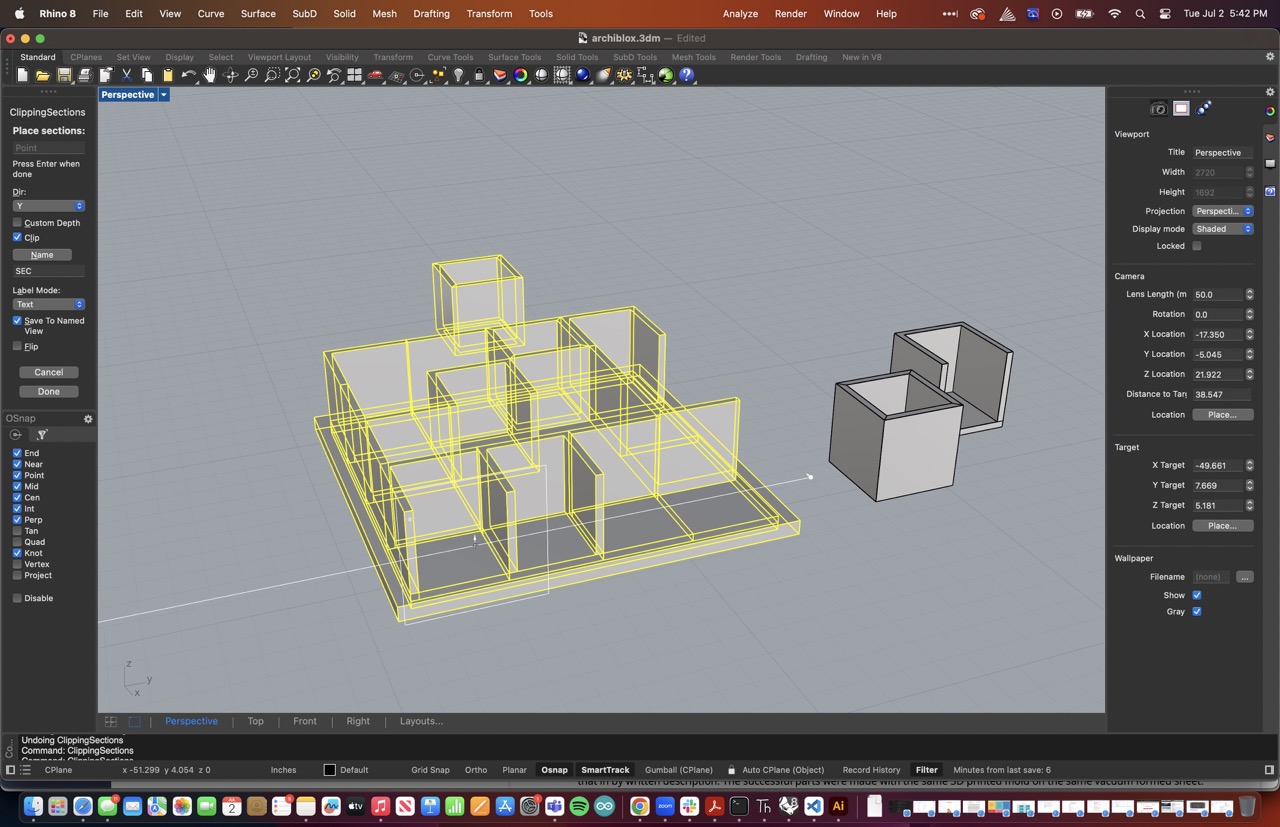Toggle Save To Named View checkbox
1280x827 pixels.
click(17, 321)
